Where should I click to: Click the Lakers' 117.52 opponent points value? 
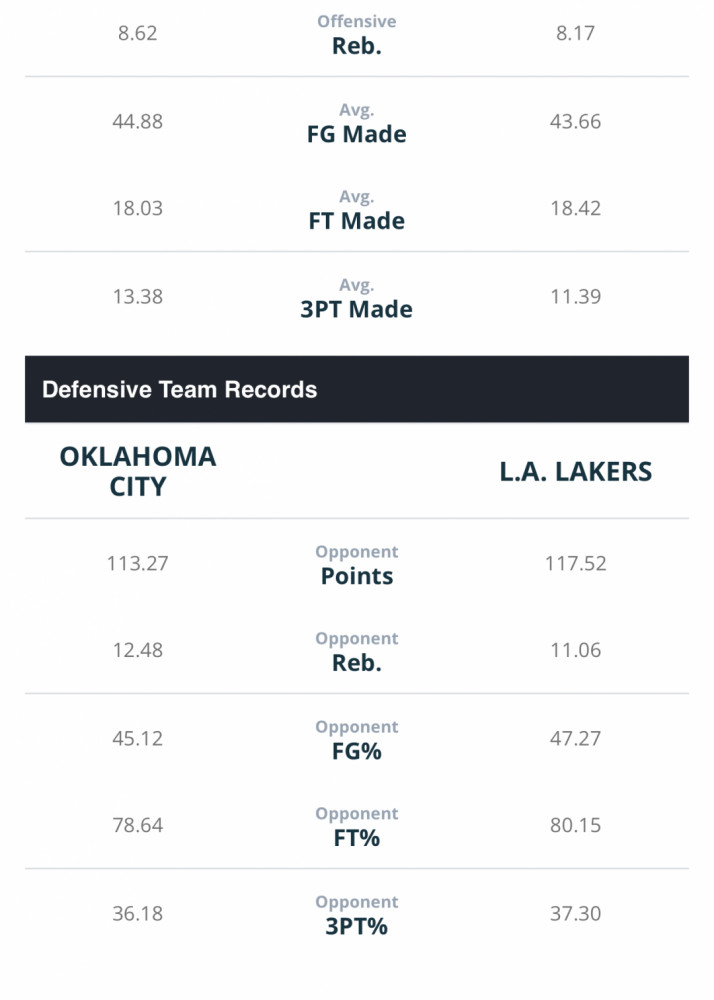[x=576, y=563]
